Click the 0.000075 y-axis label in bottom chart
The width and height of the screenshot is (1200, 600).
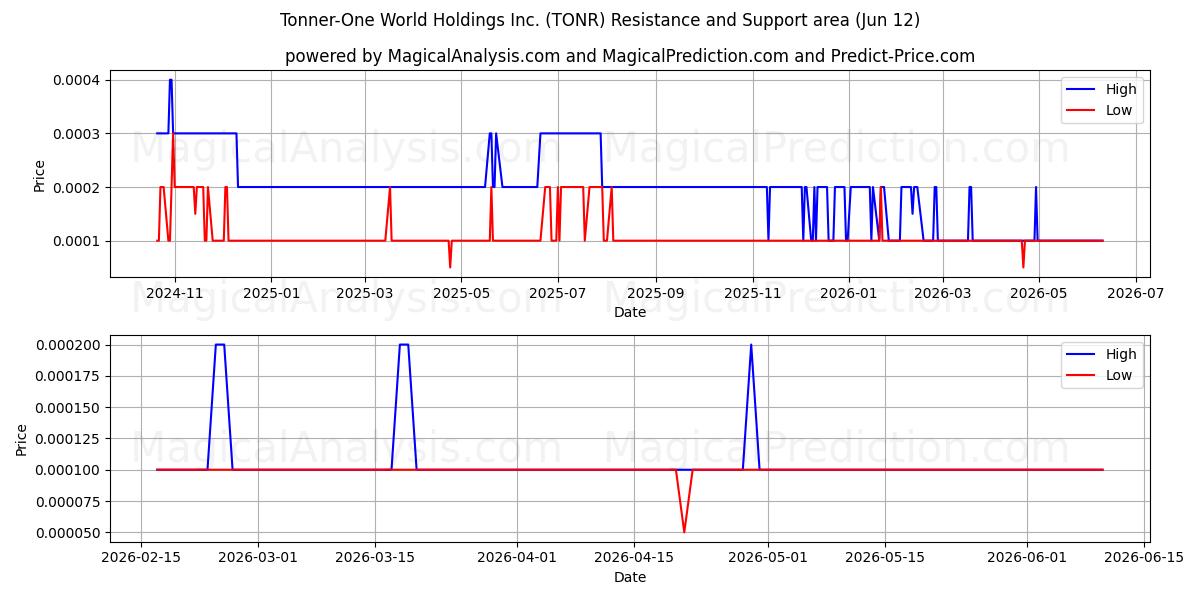pyautogui.click(x=66, y=502)
